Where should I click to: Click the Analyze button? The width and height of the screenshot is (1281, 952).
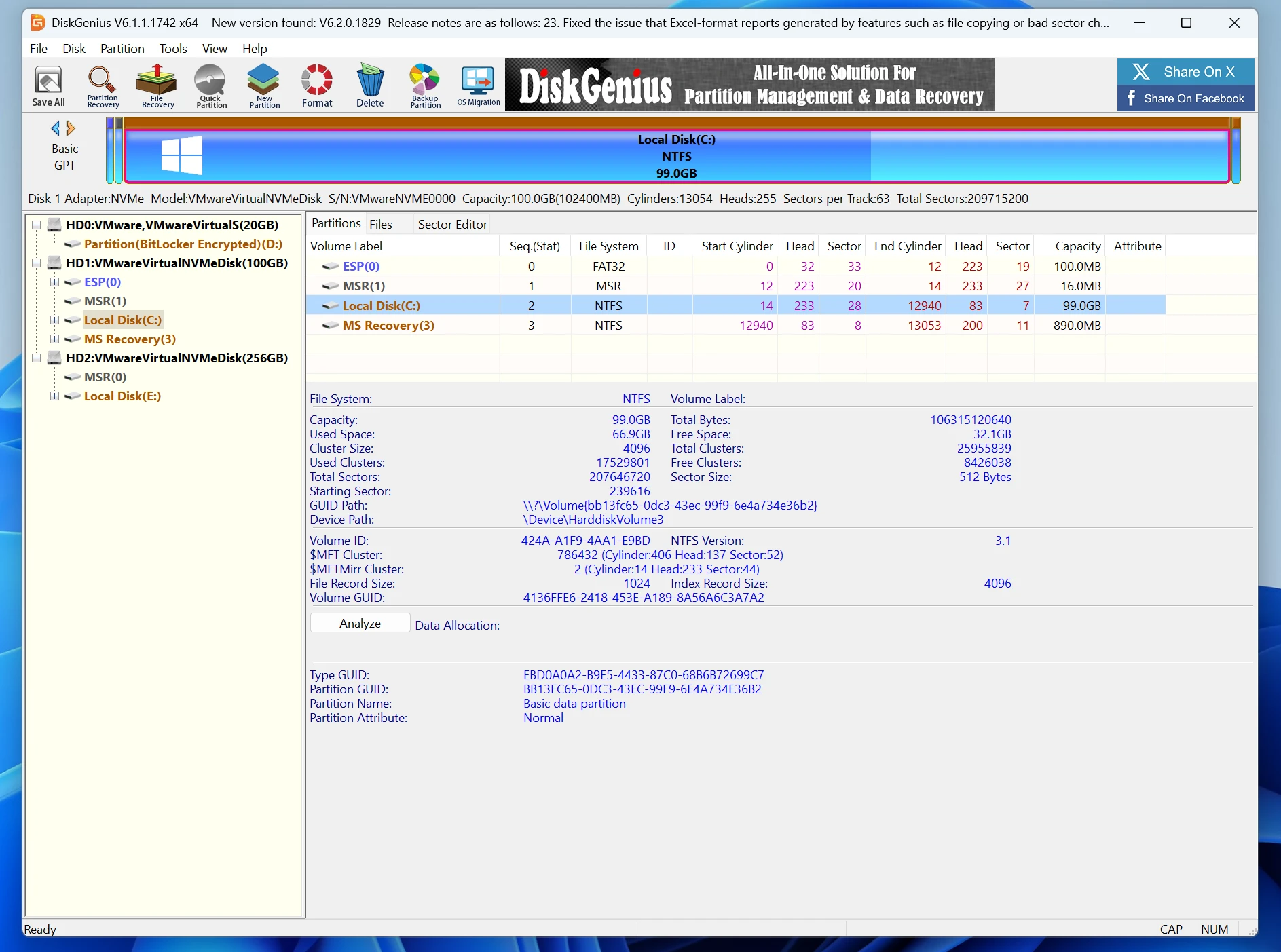coord(360,623)
